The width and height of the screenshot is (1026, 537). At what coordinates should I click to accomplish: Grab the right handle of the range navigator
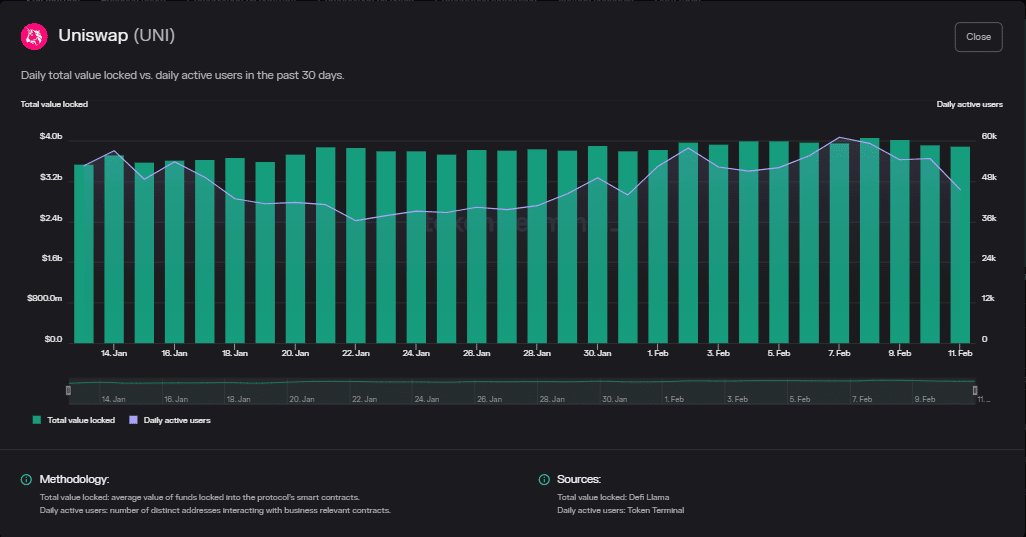pos(975,390)
